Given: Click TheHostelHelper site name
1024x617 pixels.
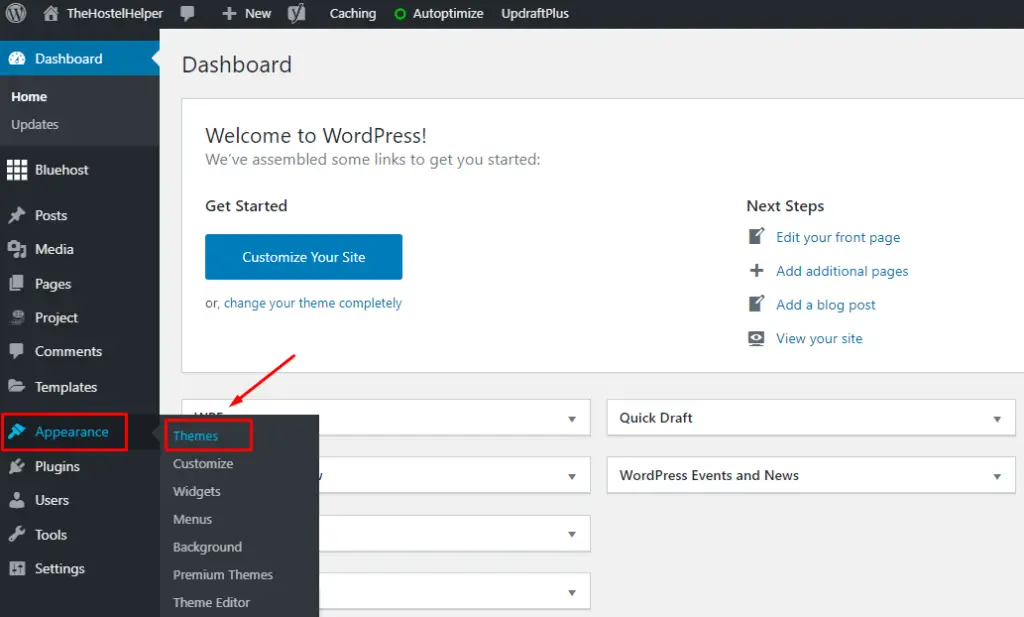Looking at the screenshot, I should point(115,14).
